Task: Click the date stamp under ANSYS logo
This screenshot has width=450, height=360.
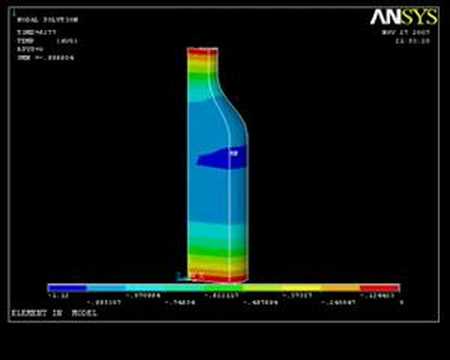Action: coord(406,33)
